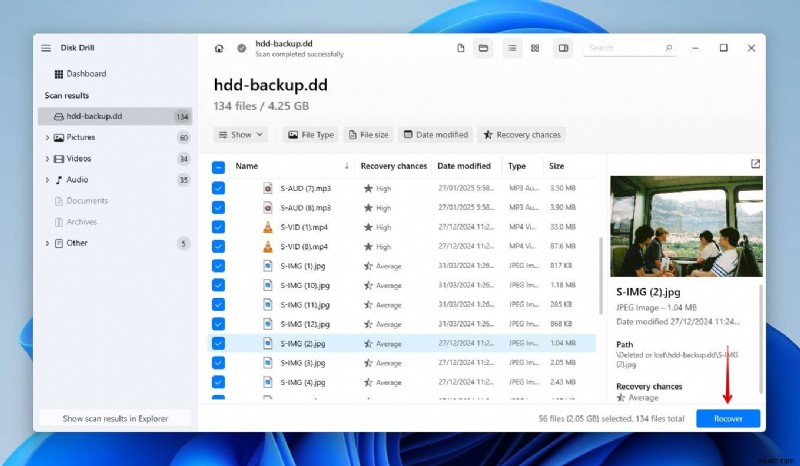Click the Dashboard grid icon
This screenshot has height=466, width=800.
pyautogui.click(x=59, y=74)
